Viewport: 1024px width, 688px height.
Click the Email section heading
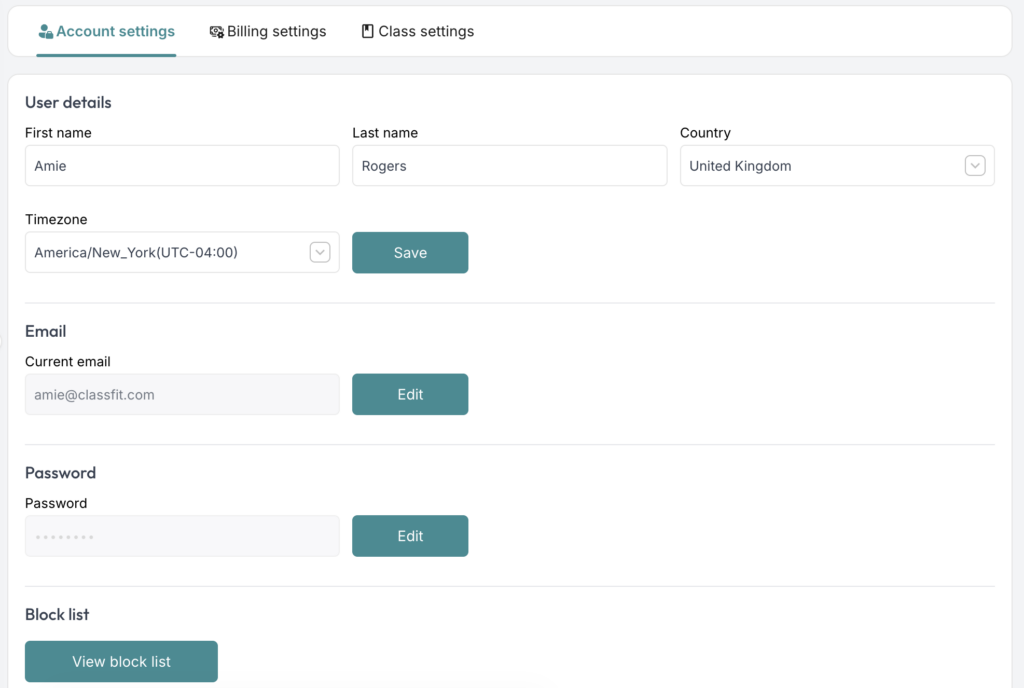click(x=46, y=331)
